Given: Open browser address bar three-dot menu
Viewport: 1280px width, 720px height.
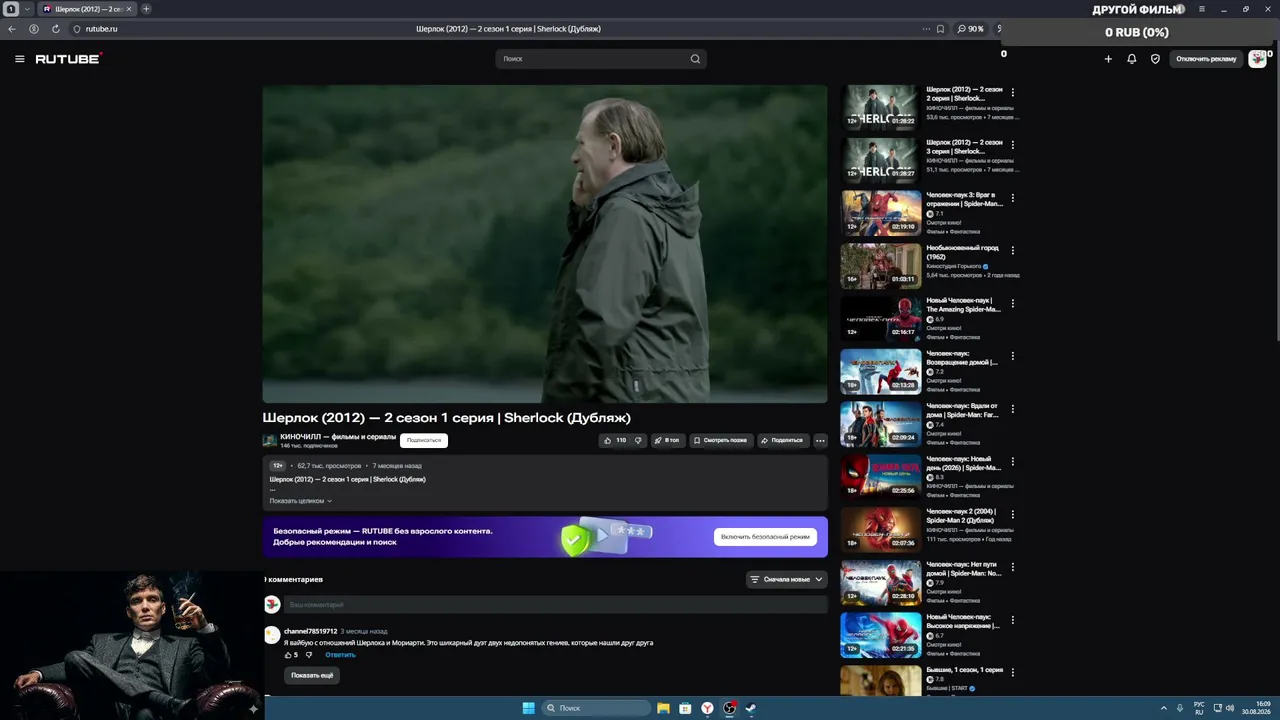Looking at the screenshot, I should (926, 29).
